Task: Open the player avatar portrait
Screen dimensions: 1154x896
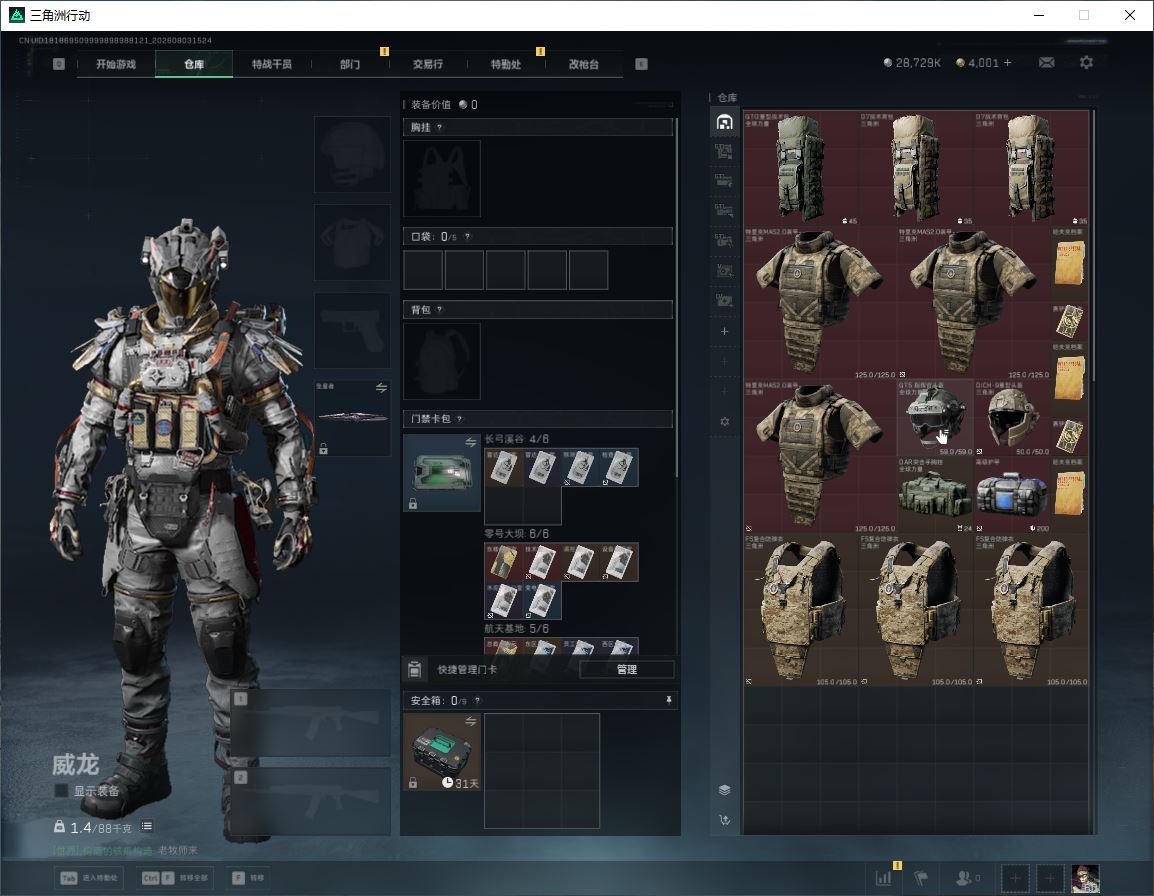Action: pyautogui.click(x=1085, y=878)
